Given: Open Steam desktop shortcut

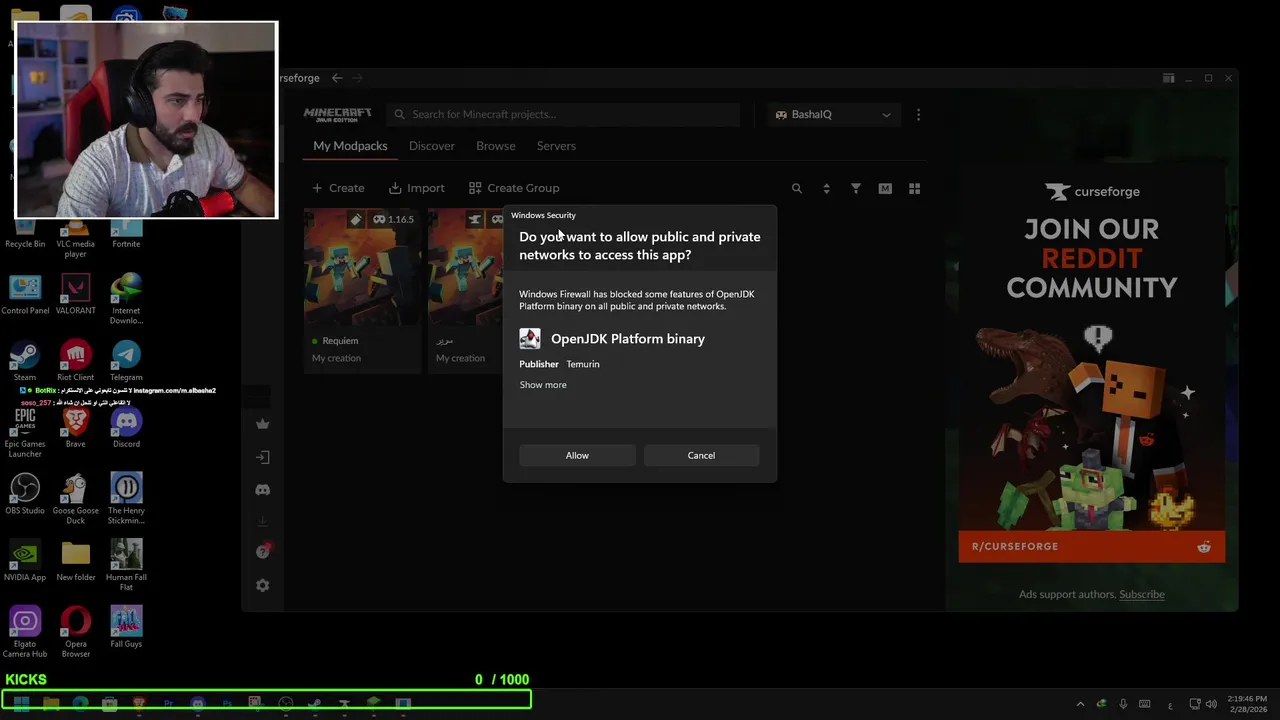Looking at the screenshot, I should click(x=25, y=361).
